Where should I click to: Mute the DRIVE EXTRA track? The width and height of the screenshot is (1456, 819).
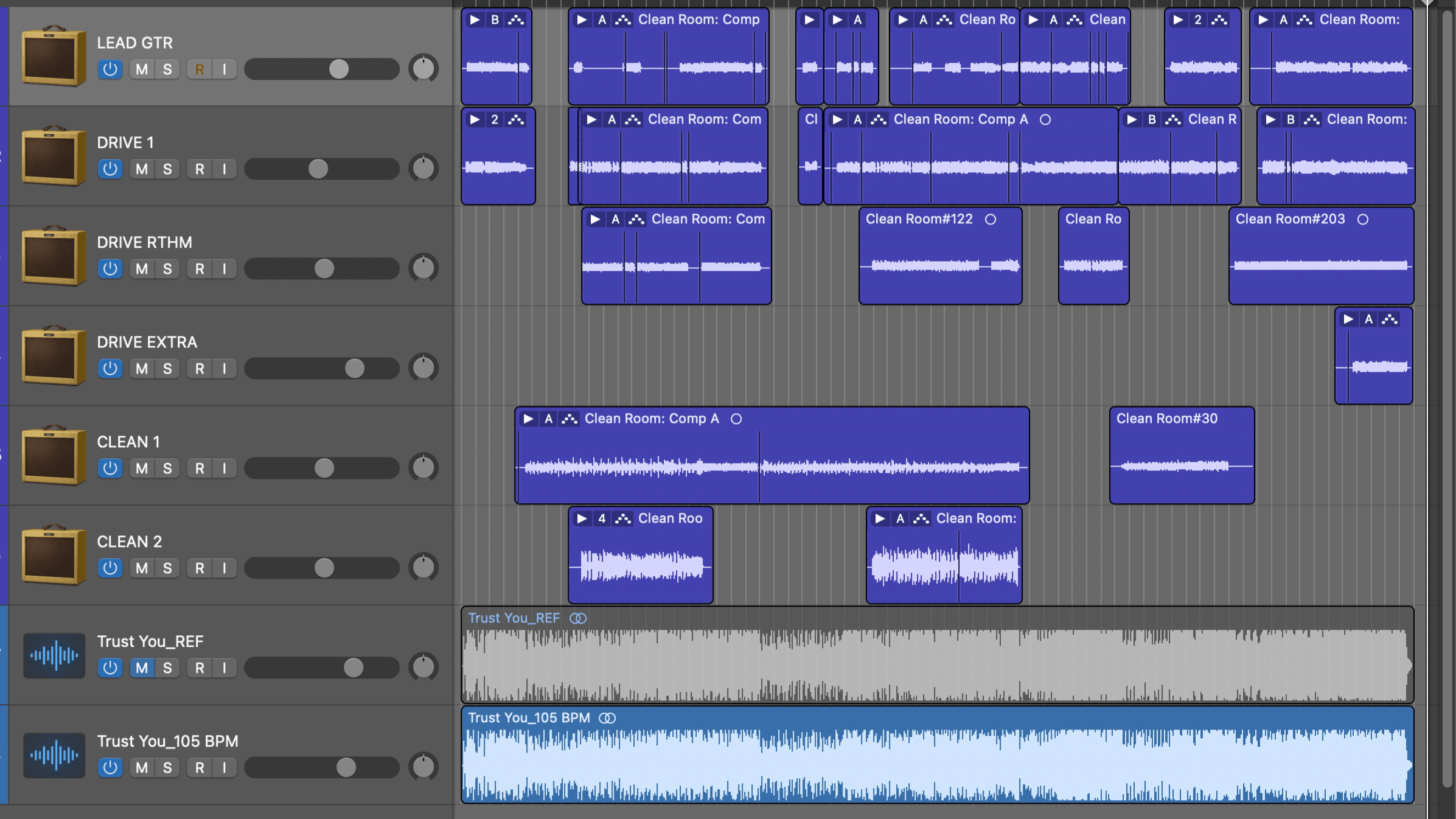tap(142, 368)
